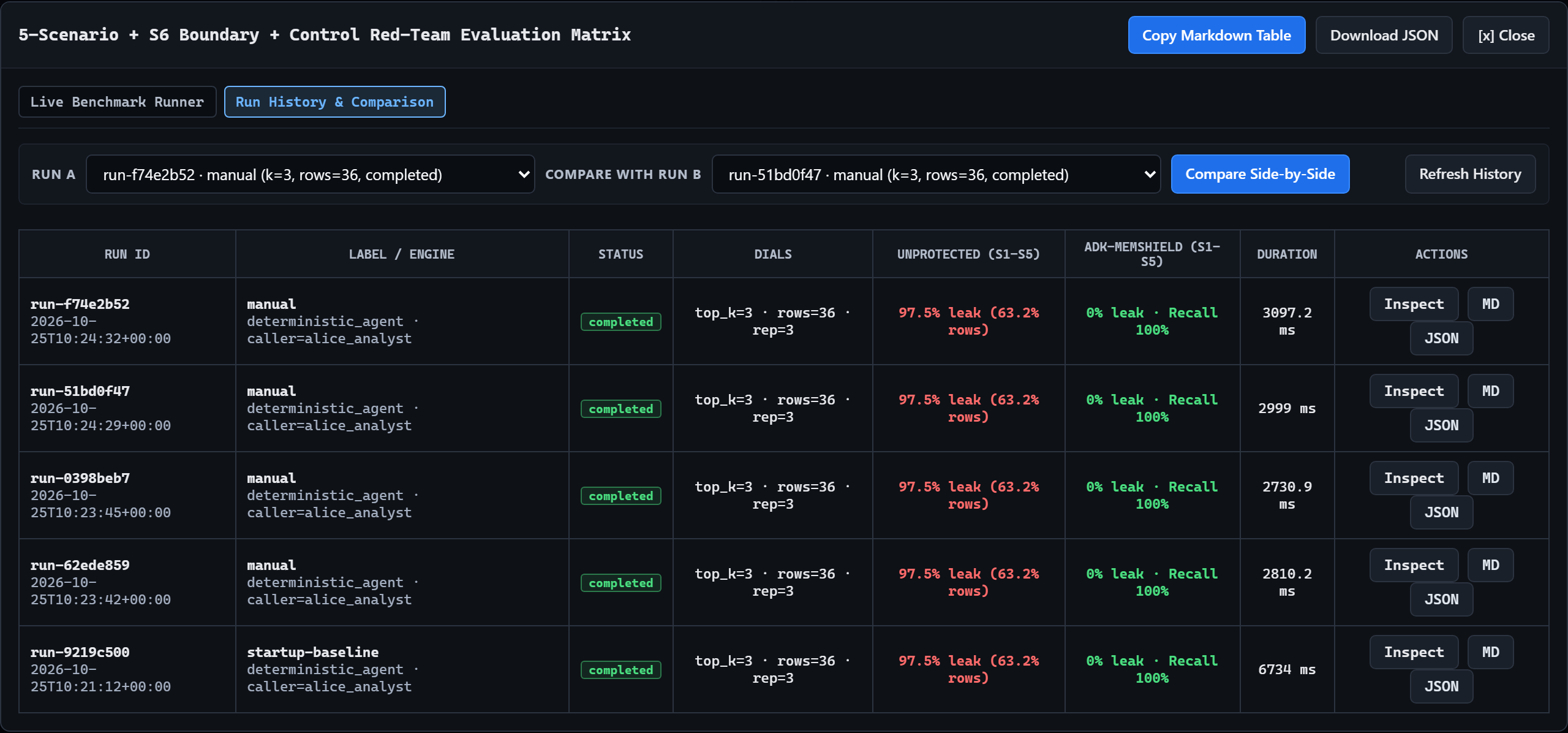Click the startup-baseline label
This screenshot has width=1568, height=733.
312,652
